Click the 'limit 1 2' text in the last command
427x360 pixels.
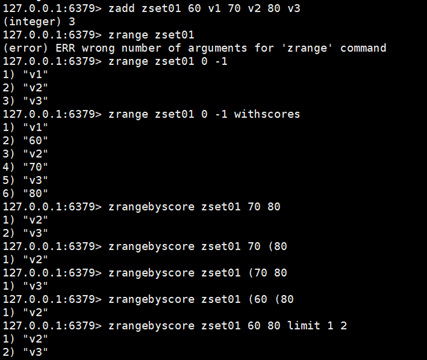pyautogui.click(x=317, y=325)
